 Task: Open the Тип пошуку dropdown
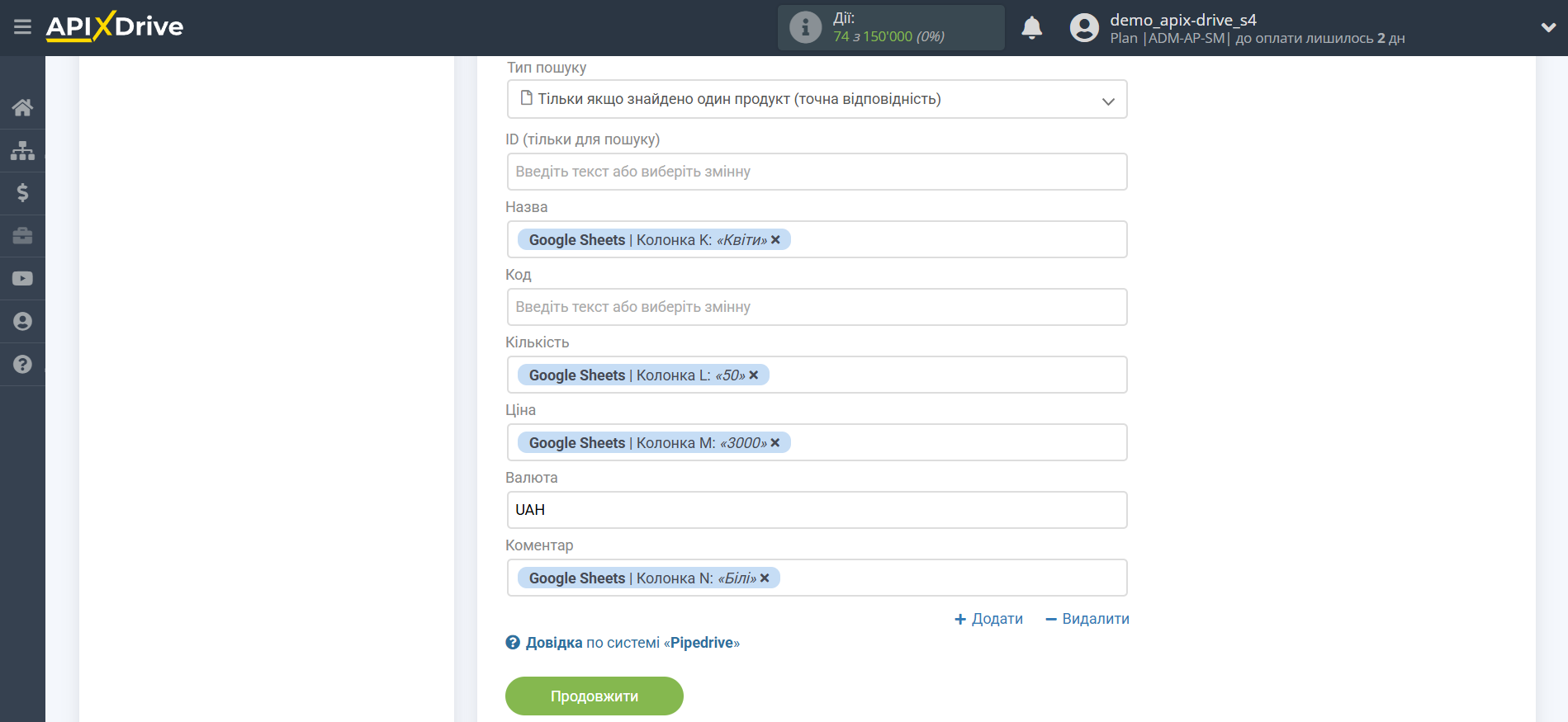[817, 99]
